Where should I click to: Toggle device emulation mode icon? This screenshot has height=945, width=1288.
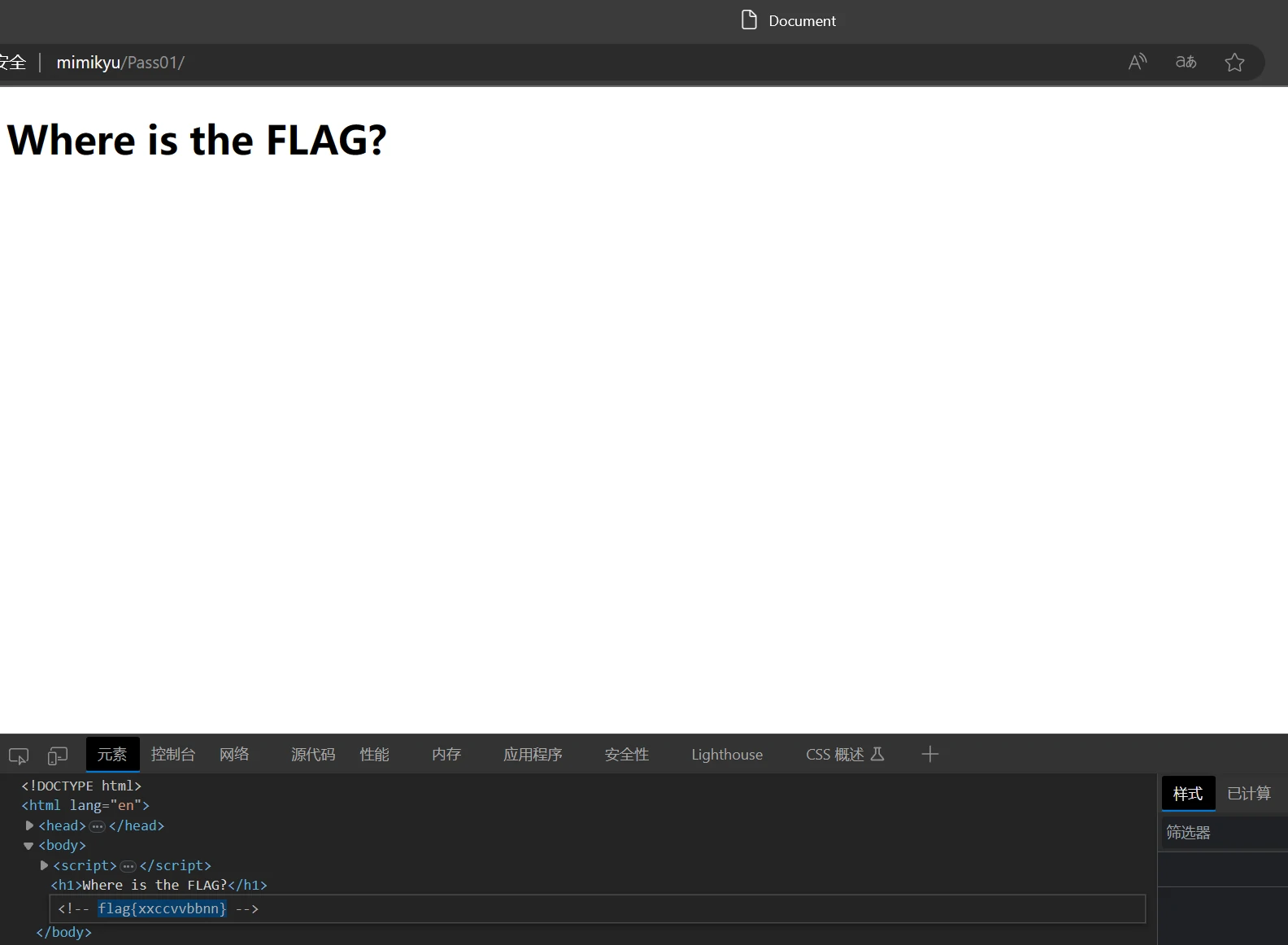(x=57, y=756)
